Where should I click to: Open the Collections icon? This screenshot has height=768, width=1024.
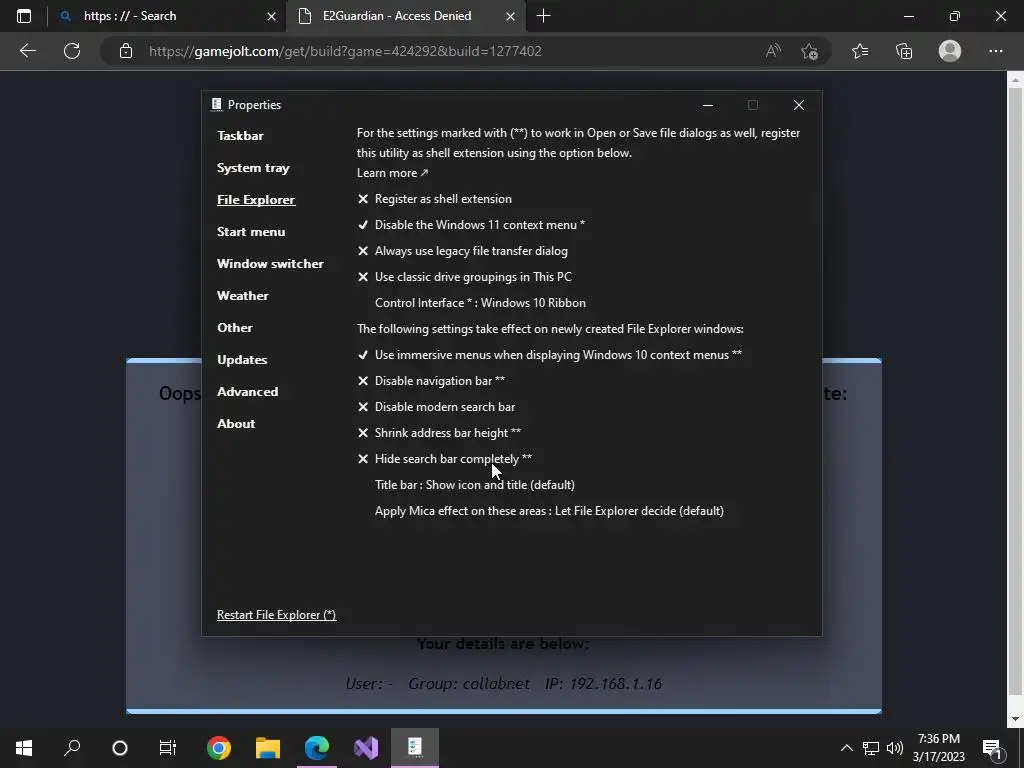(x=904, y=51)
